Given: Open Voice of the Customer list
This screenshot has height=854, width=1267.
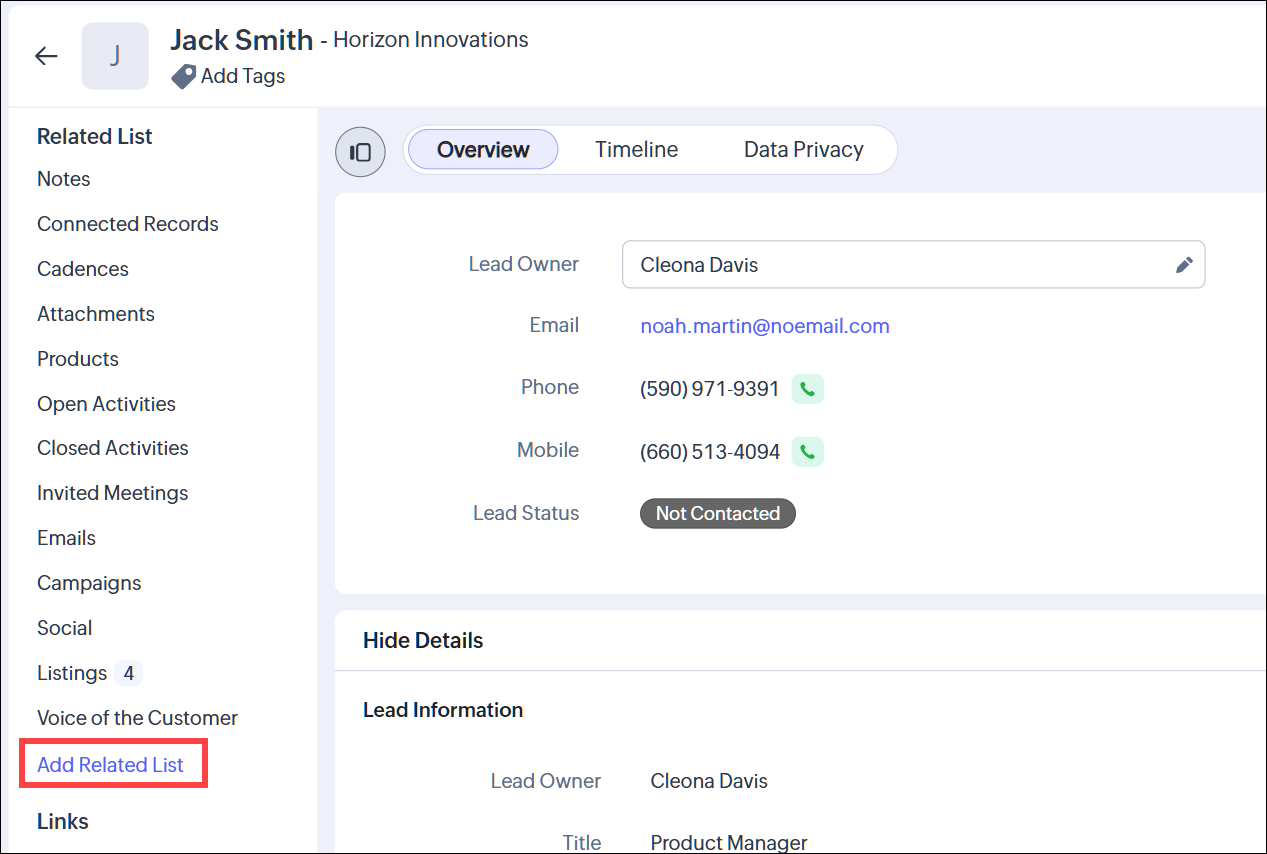Looking at the screenshot, I should 137,718.
